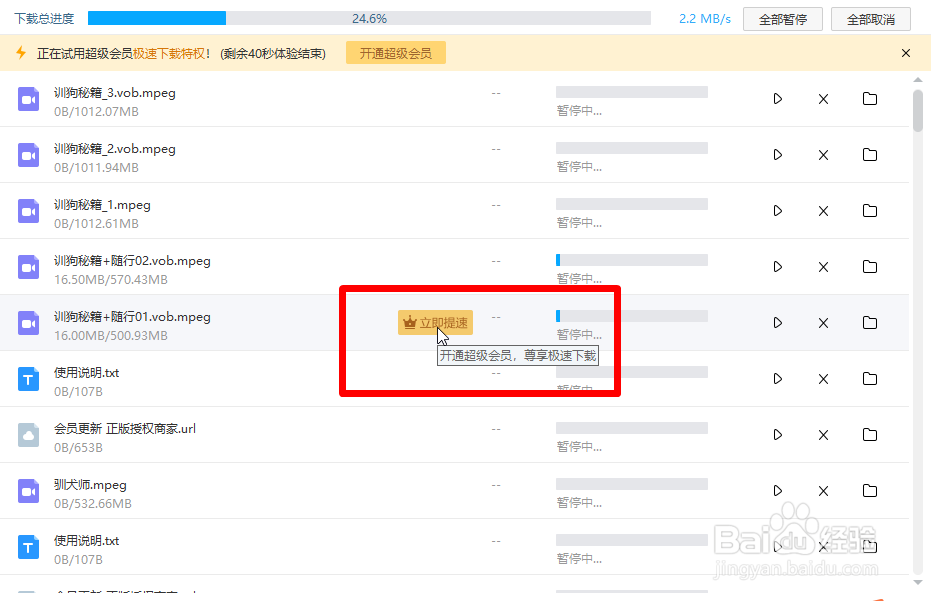Click progress bar of 训狗秘籍+随行01.vob.mpeg
This screenshot has width=931, height=601.
click(x=632, y=316)
